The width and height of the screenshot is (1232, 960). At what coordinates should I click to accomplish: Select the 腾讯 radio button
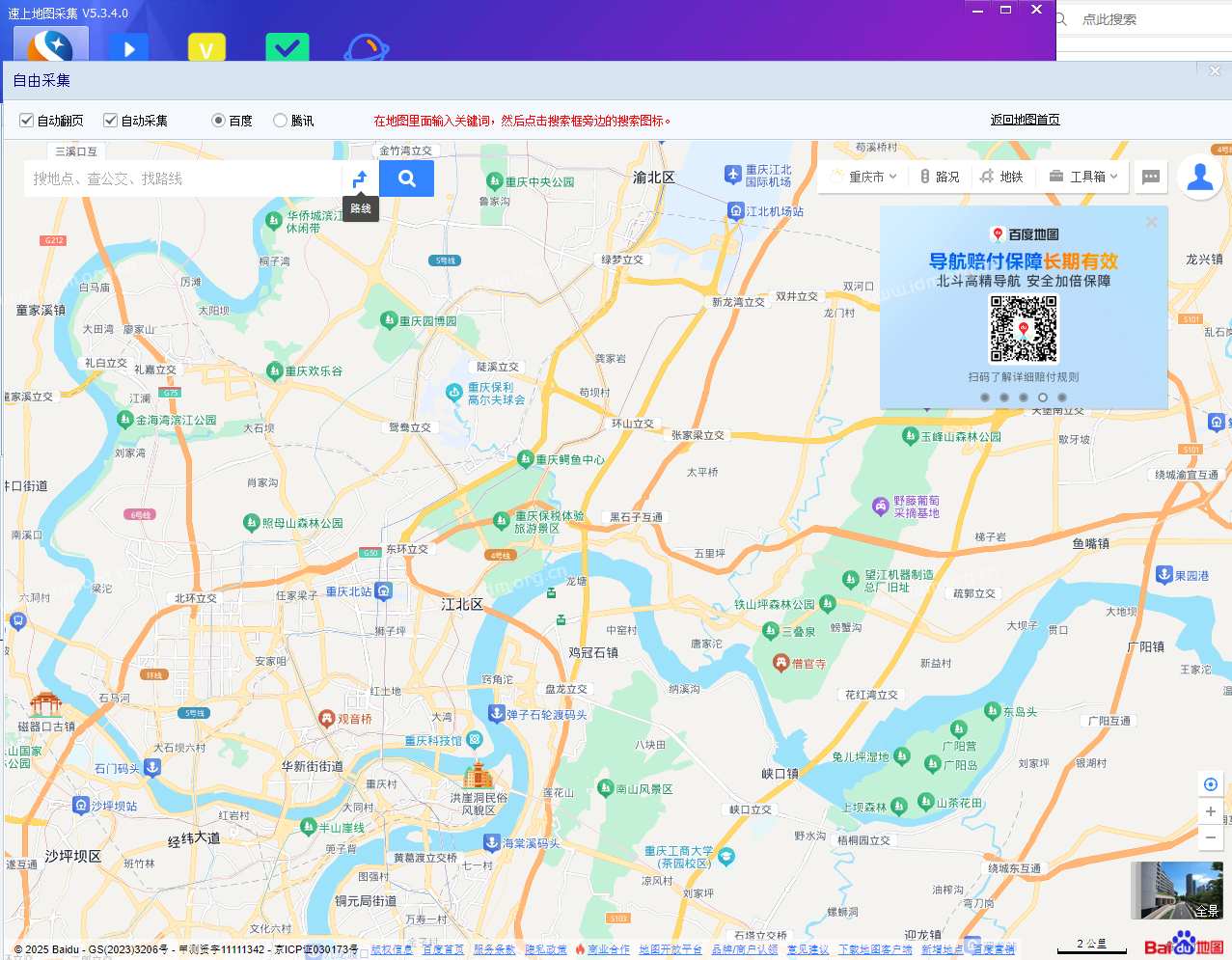[x=280, y=121]
